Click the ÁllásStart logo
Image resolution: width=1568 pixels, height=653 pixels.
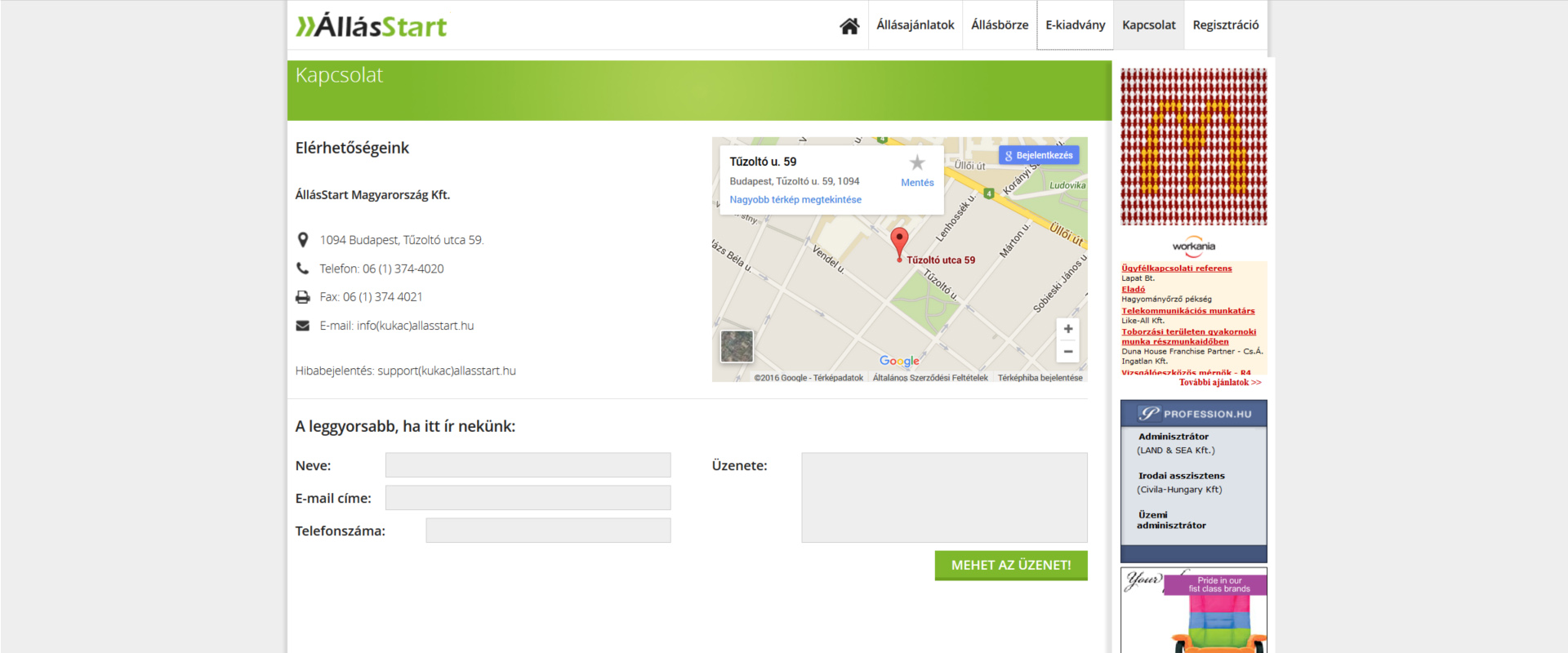click(372, 26)
